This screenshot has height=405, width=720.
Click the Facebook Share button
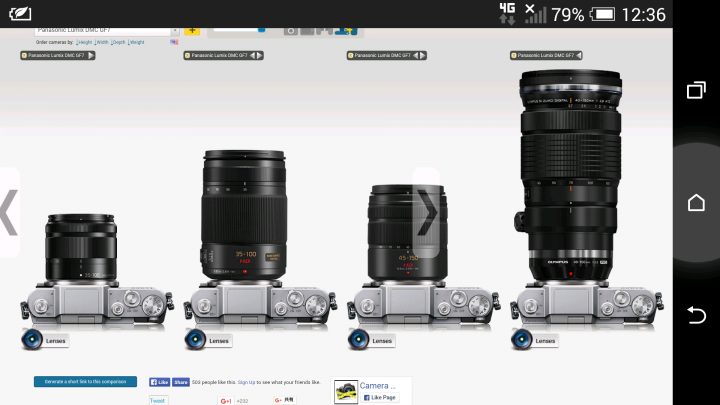(x=181, y=382)
